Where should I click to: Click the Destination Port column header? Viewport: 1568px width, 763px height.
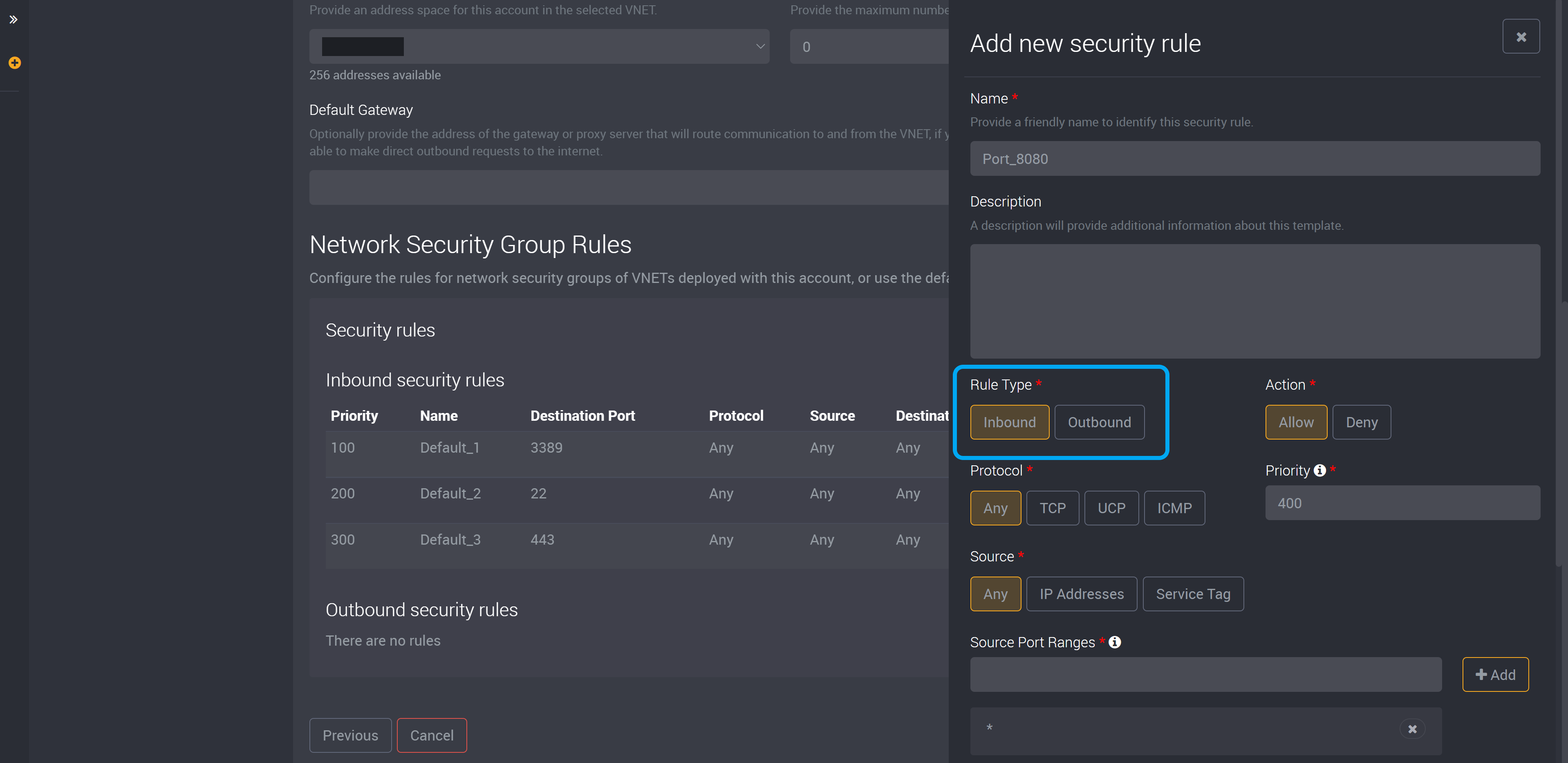(582, 416)
